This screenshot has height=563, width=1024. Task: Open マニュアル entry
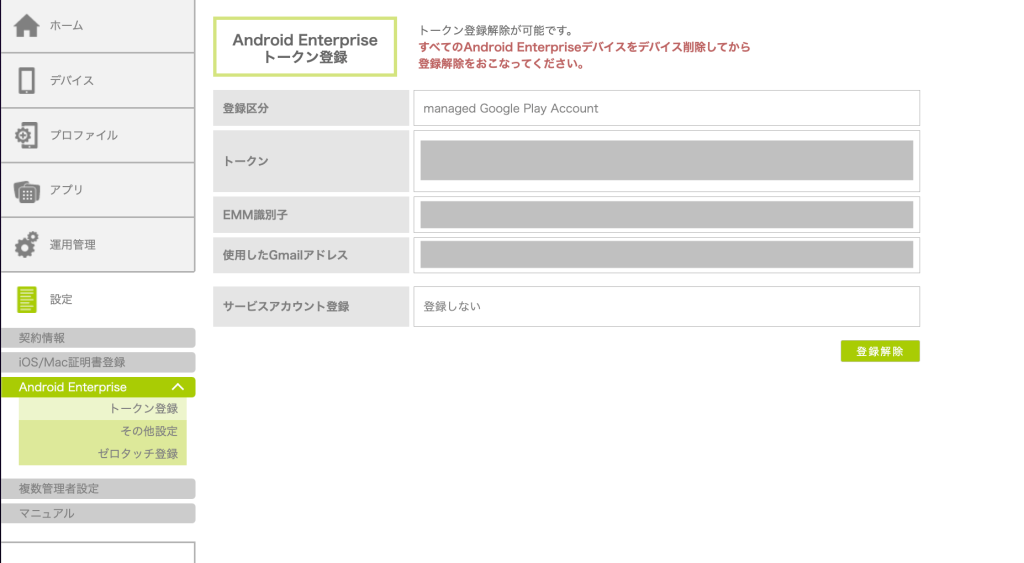pos(98,513)
